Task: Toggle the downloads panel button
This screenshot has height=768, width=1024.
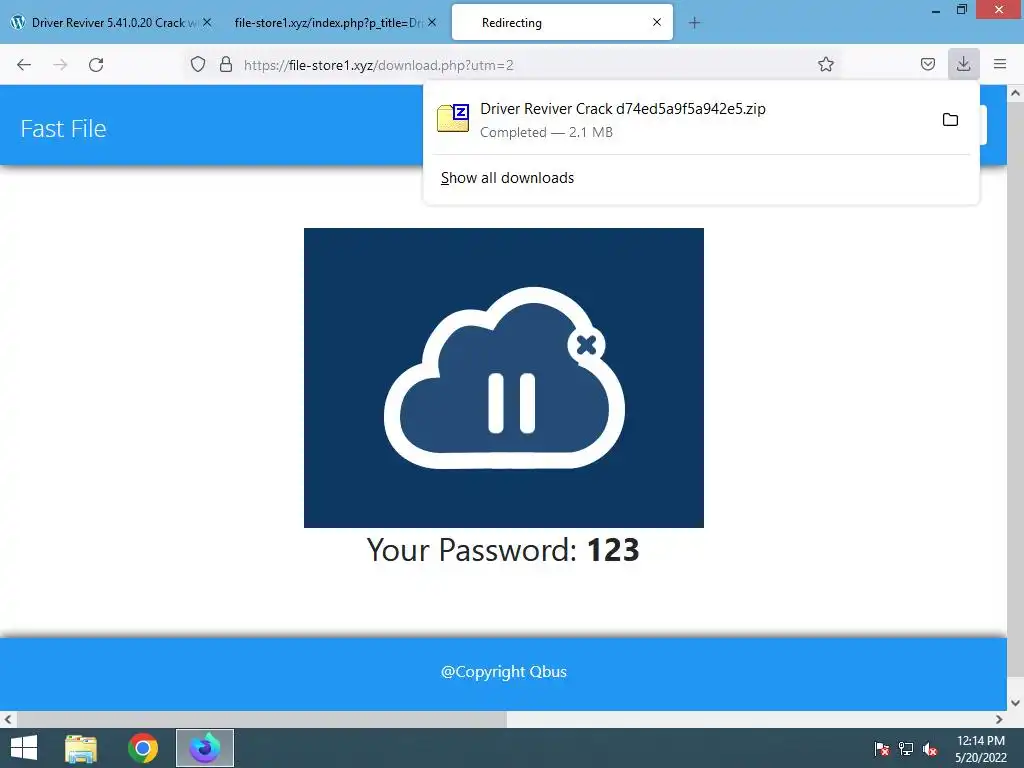Action: pos(963,64)
